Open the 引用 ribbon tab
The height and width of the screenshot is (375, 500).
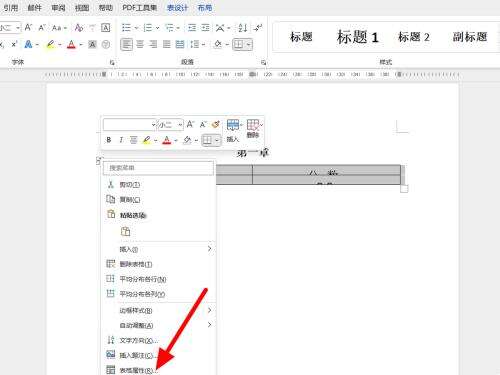[11, 7]
